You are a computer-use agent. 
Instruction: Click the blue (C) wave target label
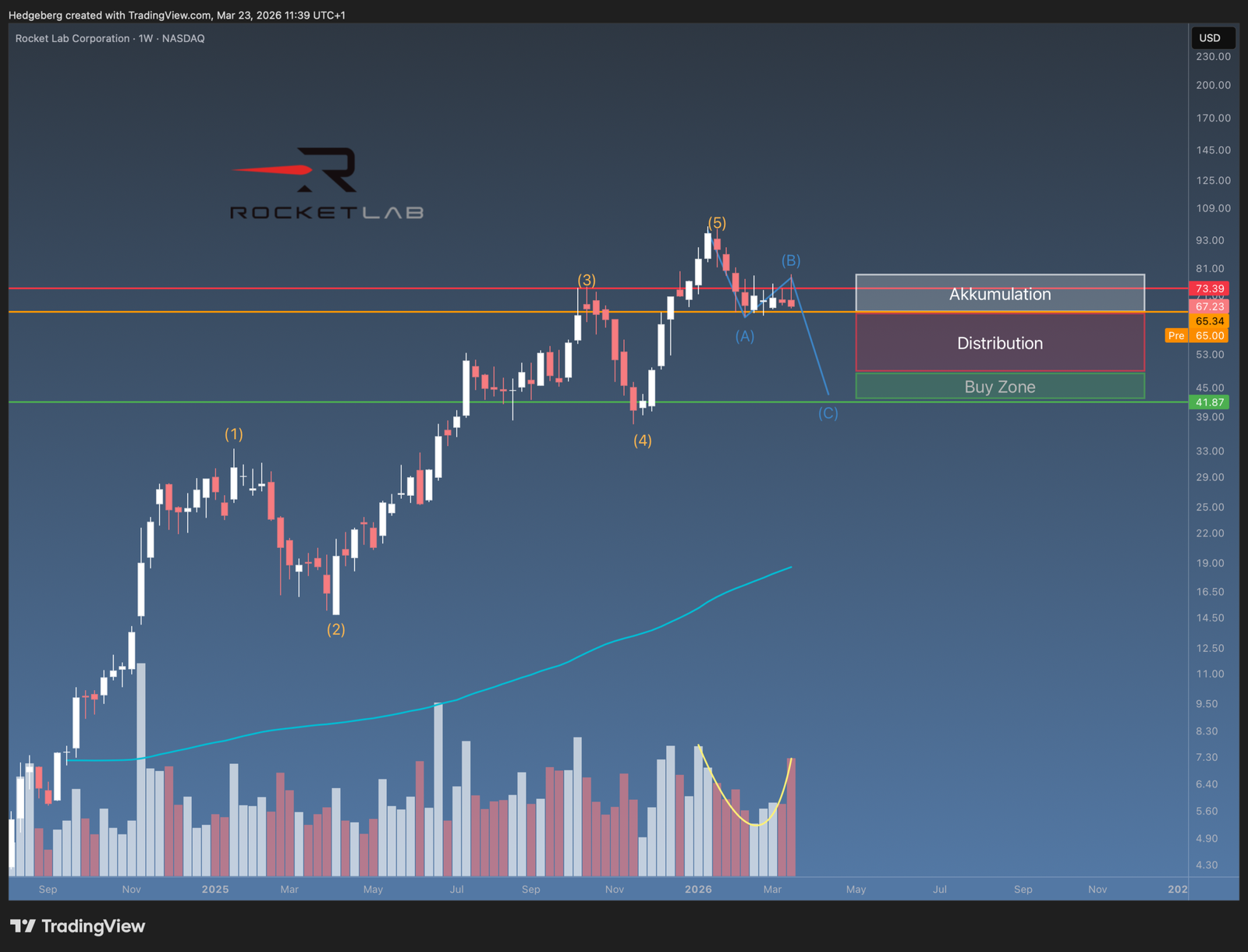pos(828,413)
